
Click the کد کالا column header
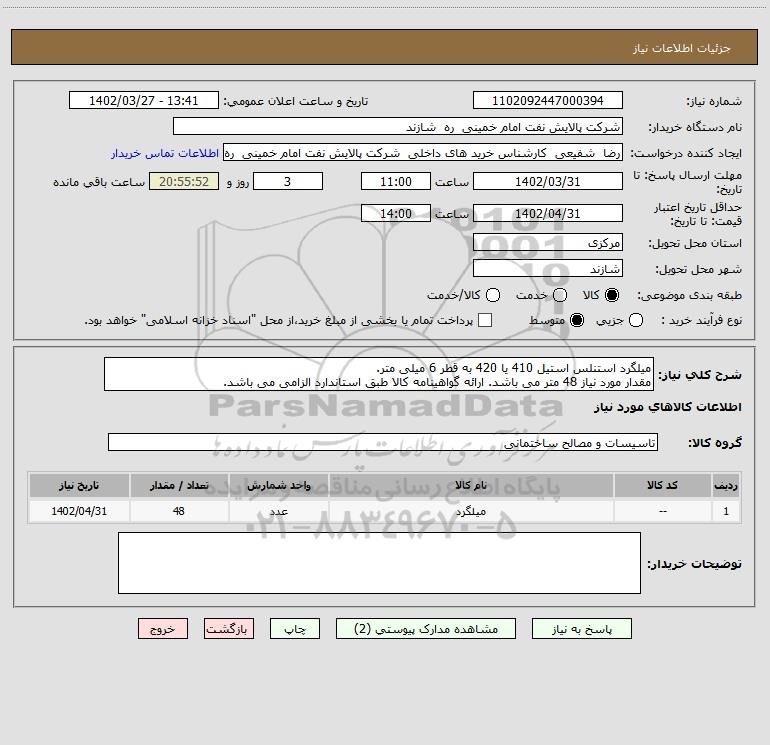(662, 486)
